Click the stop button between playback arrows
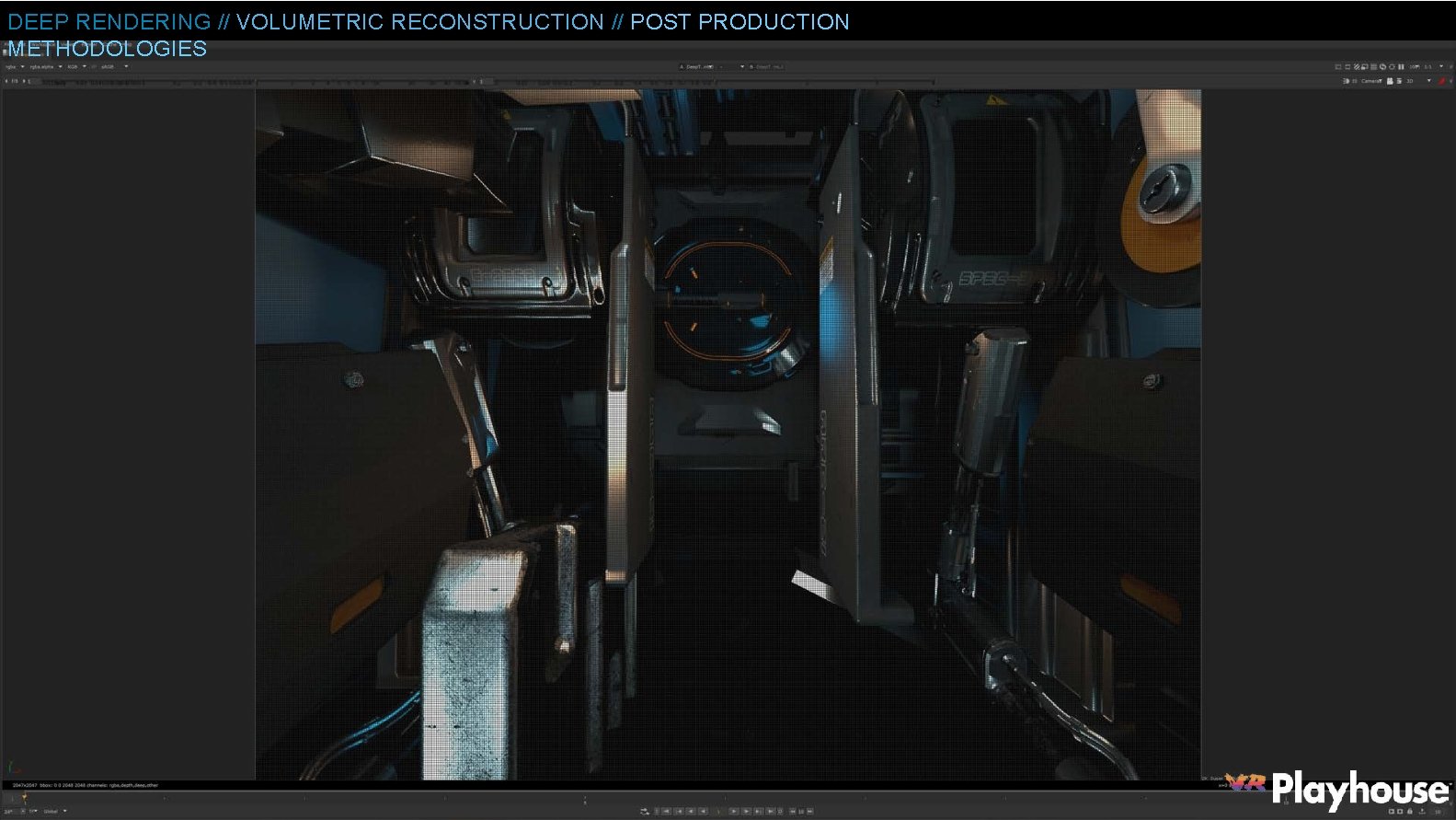Image resolution: width=1456 pixels, height=820 pixels. [718, 811]
